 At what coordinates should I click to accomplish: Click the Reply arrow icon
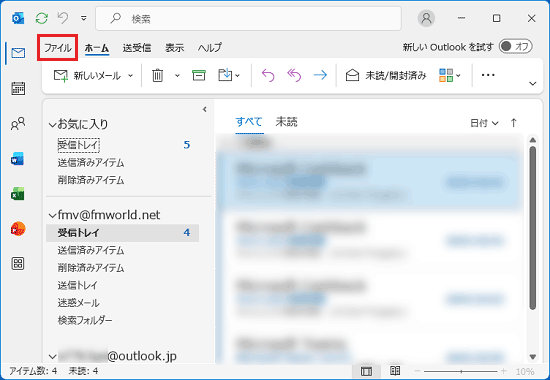(x=268, y=75)
